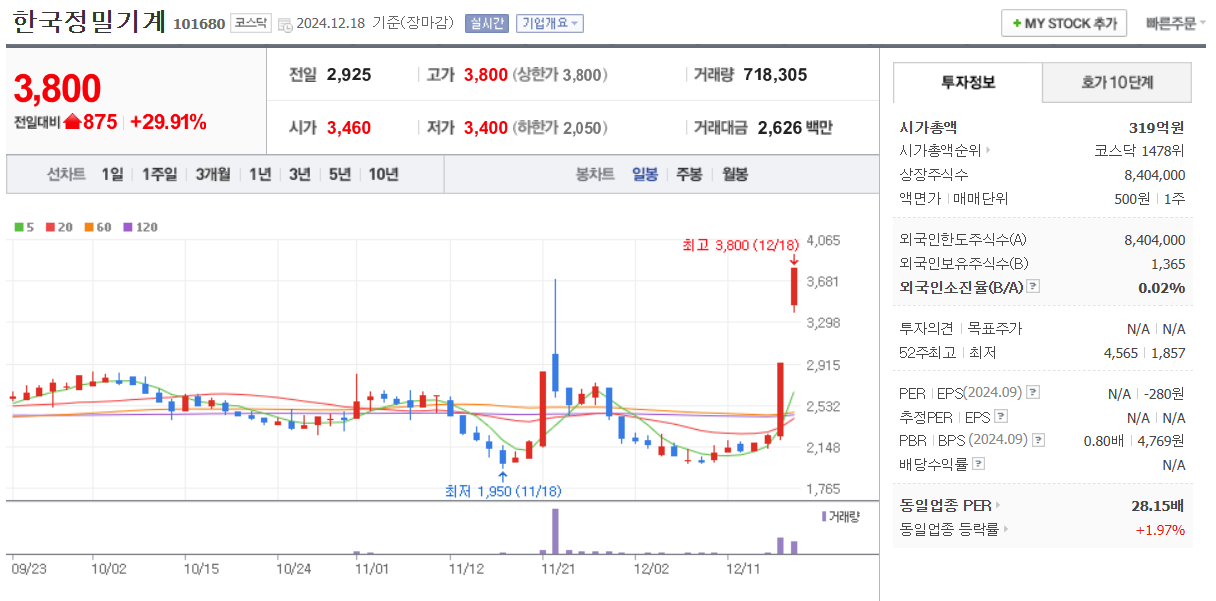
Task: Click the 외국인소진율 value 0.02%
Action: point(1162,288)
